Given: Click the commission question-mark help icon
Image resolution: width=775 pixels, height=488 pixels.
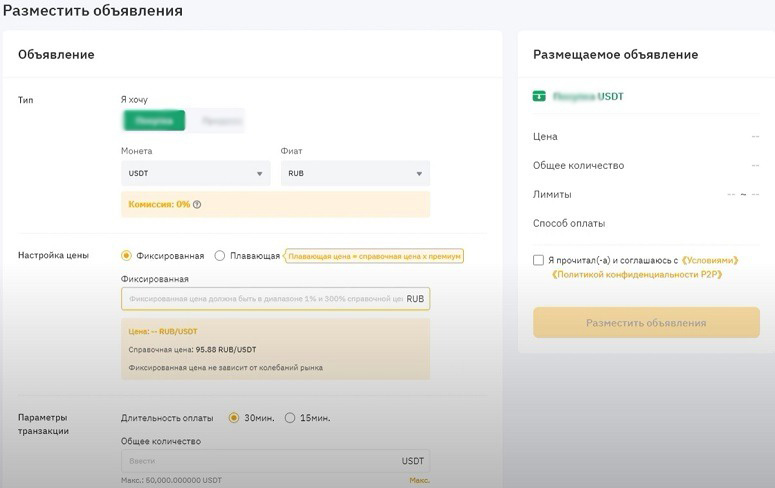Looking at the screenshot, I should 197,204.
